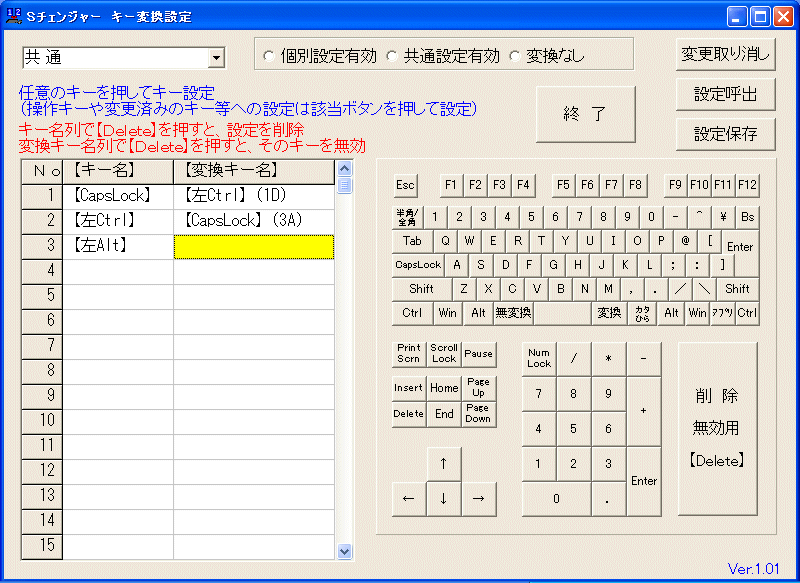Click the Bs backspace key

pyautogui.click(x=747, y=217)
